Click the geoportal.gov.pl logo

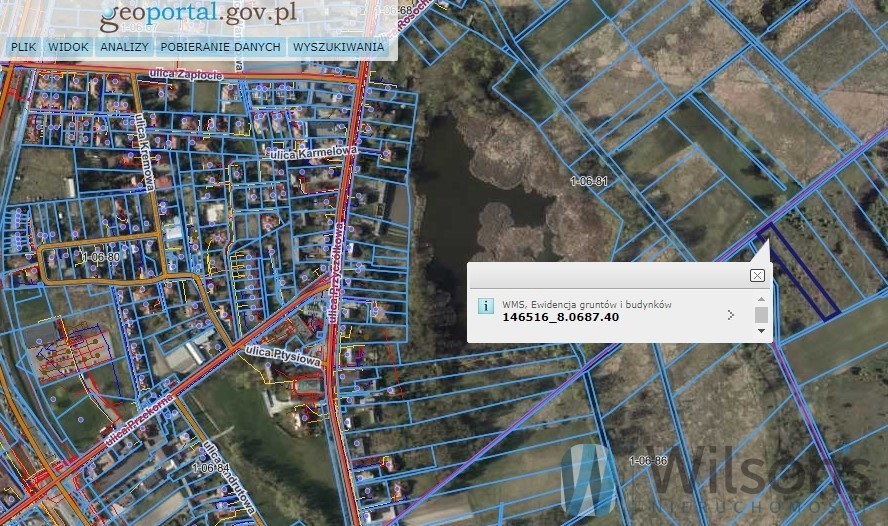point(198,17)
